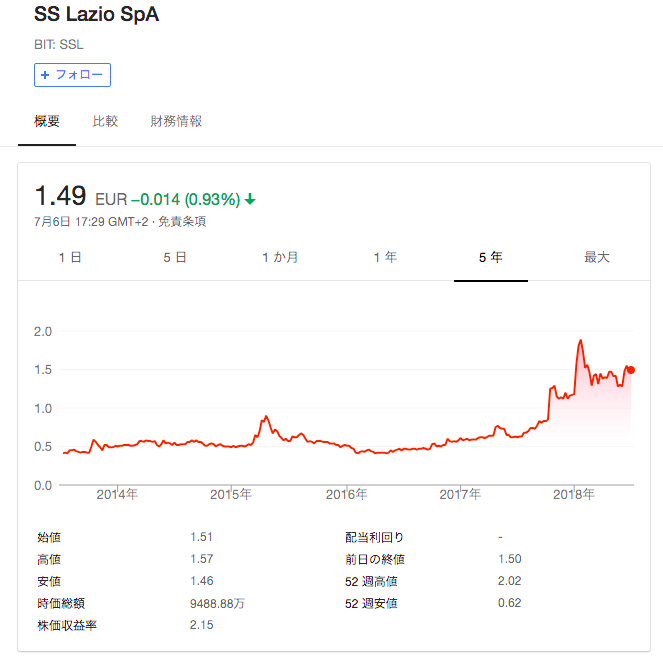Screen dimensions: 663x659
Task: Click the 52 週高値 label
Action: 371,581
